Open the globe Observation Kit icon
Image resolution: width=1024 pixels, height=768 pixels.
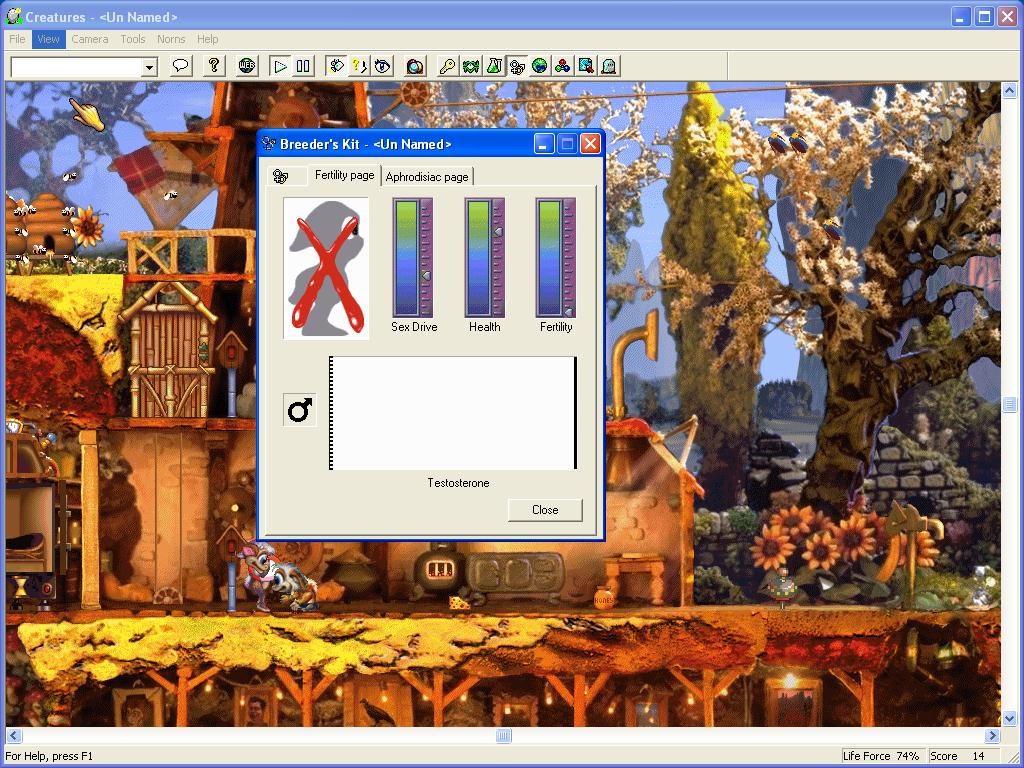[x=540, y=66]
